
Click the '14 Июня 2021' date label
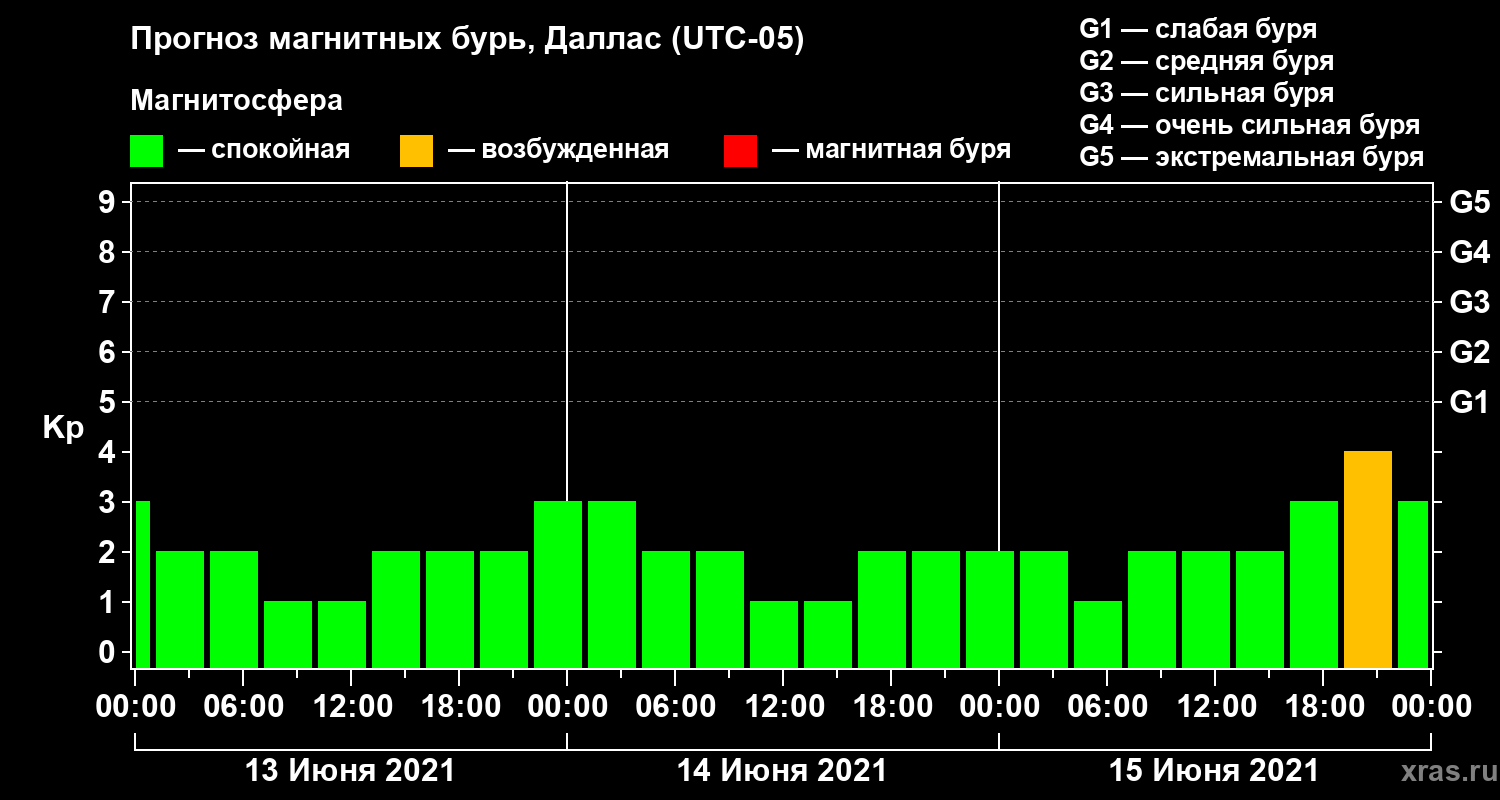click(782, 771)
